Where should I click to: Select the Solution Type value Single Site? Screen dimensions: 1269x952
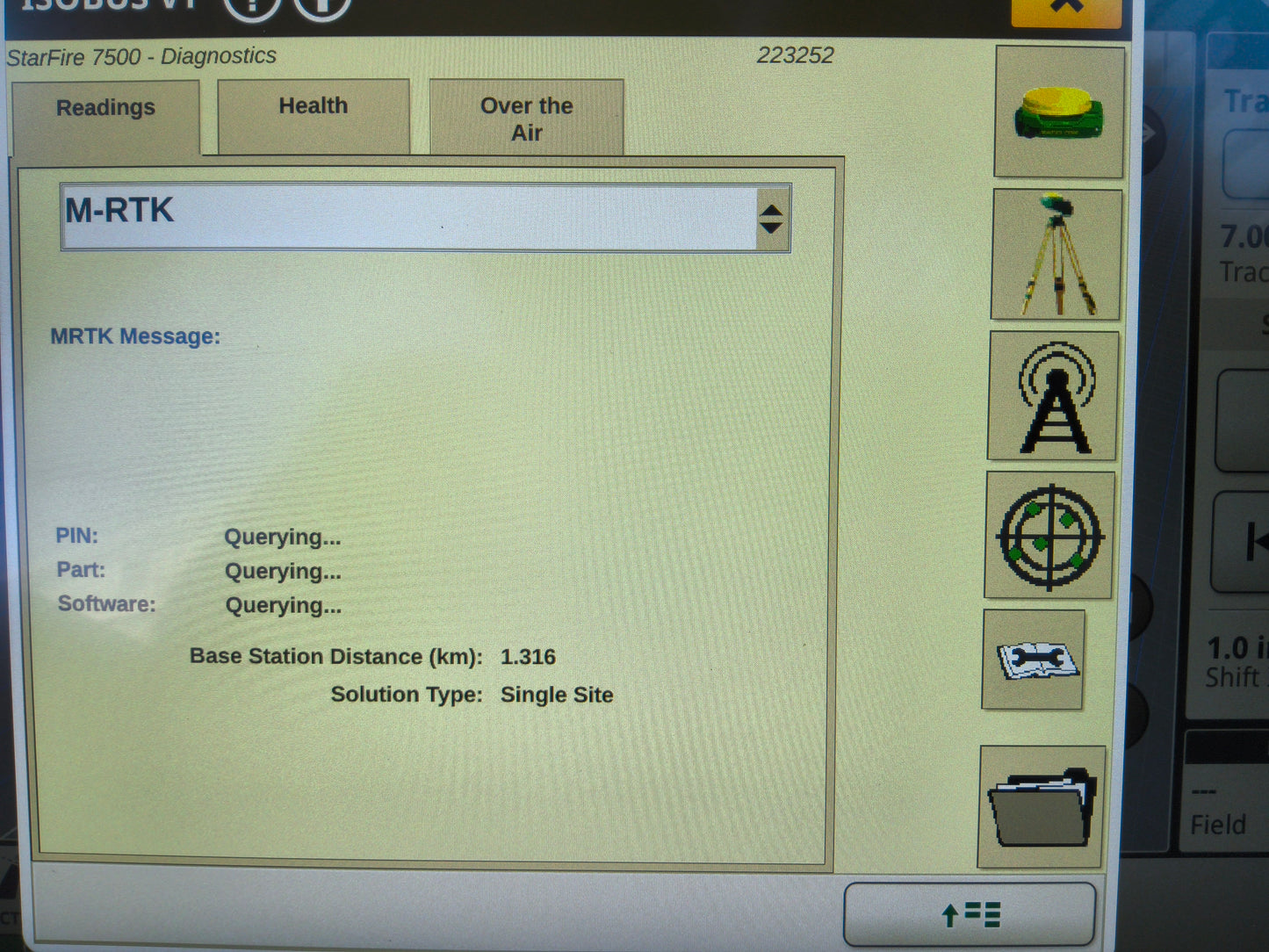coord(557,695)
